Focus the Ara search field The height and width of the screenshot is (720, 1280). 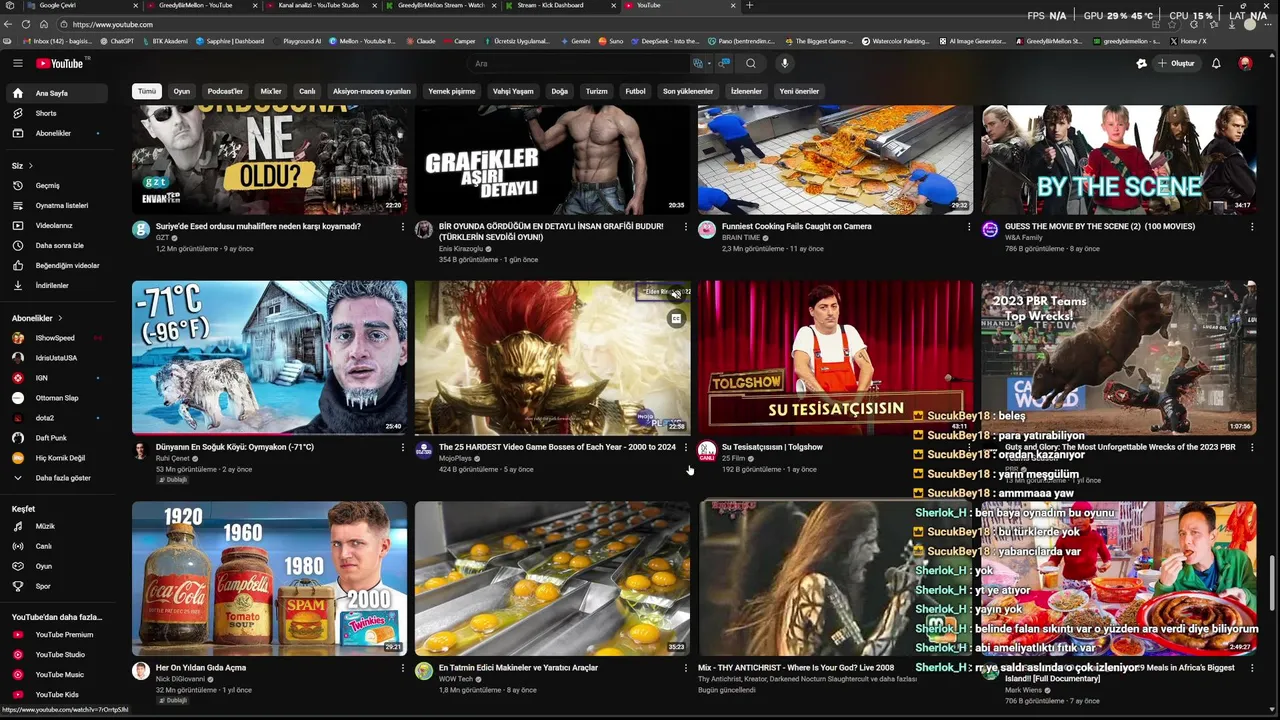tap(578, 63)
